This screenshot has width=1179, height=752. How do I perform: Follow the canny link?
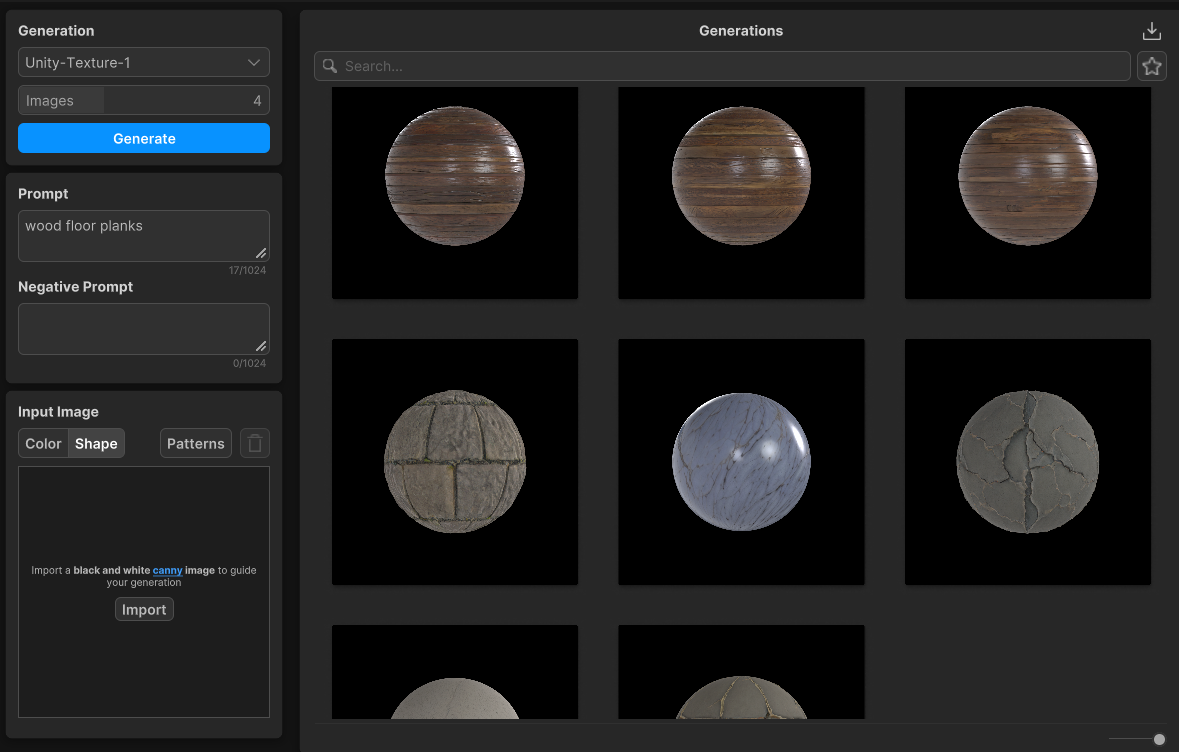(x=168, y=571)
